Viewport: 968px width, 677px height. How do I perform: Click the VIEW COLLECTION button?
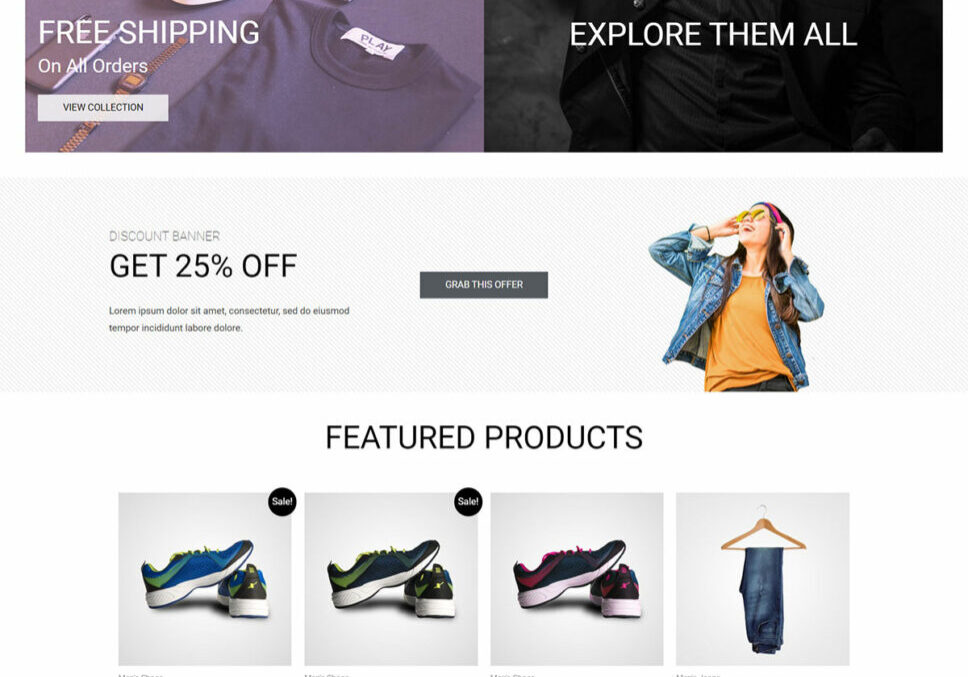pos(103,108)
